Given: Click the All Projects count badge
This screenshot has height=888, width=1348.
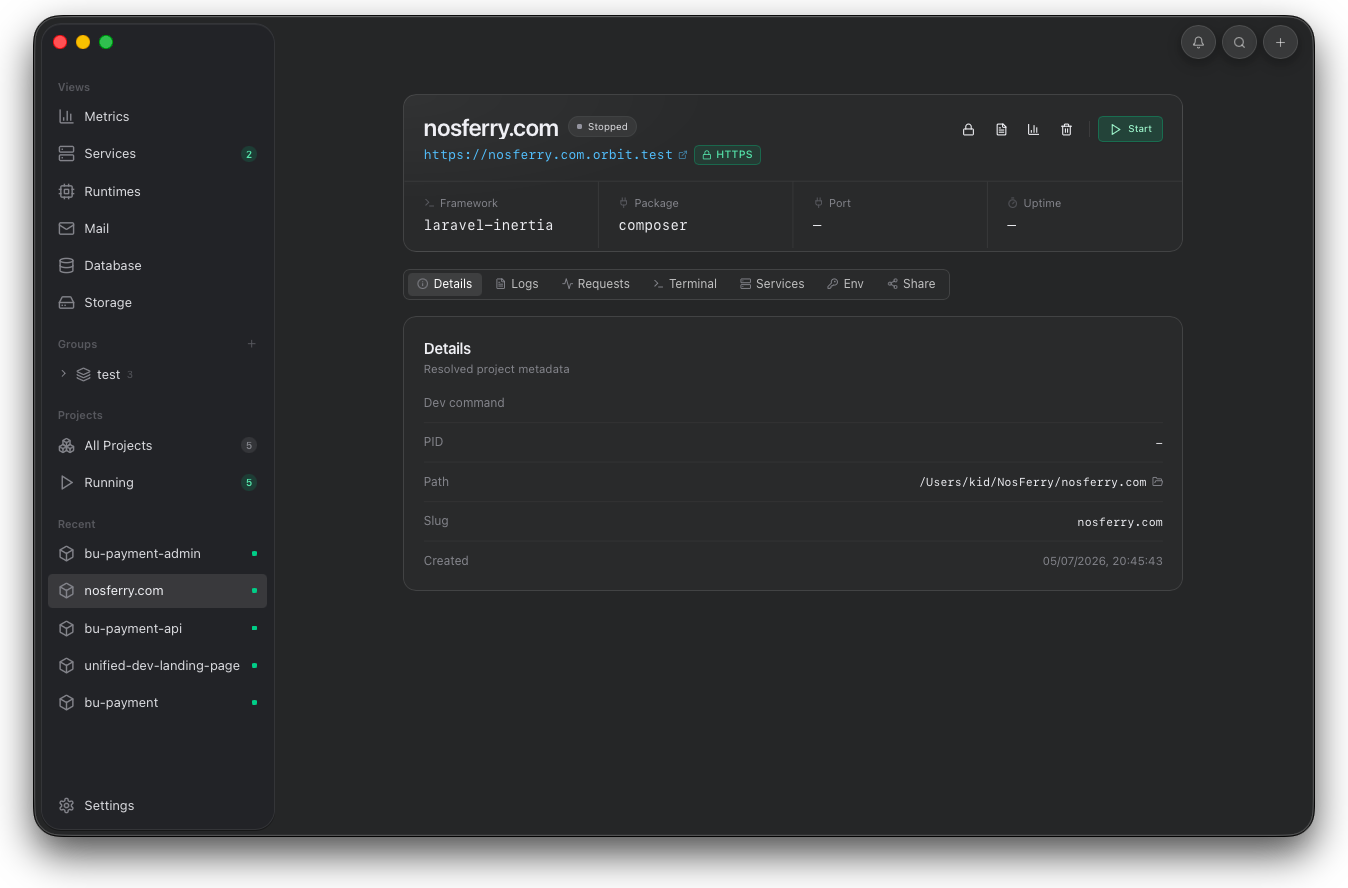Looking at the screenshot, I should coord(249,445).
